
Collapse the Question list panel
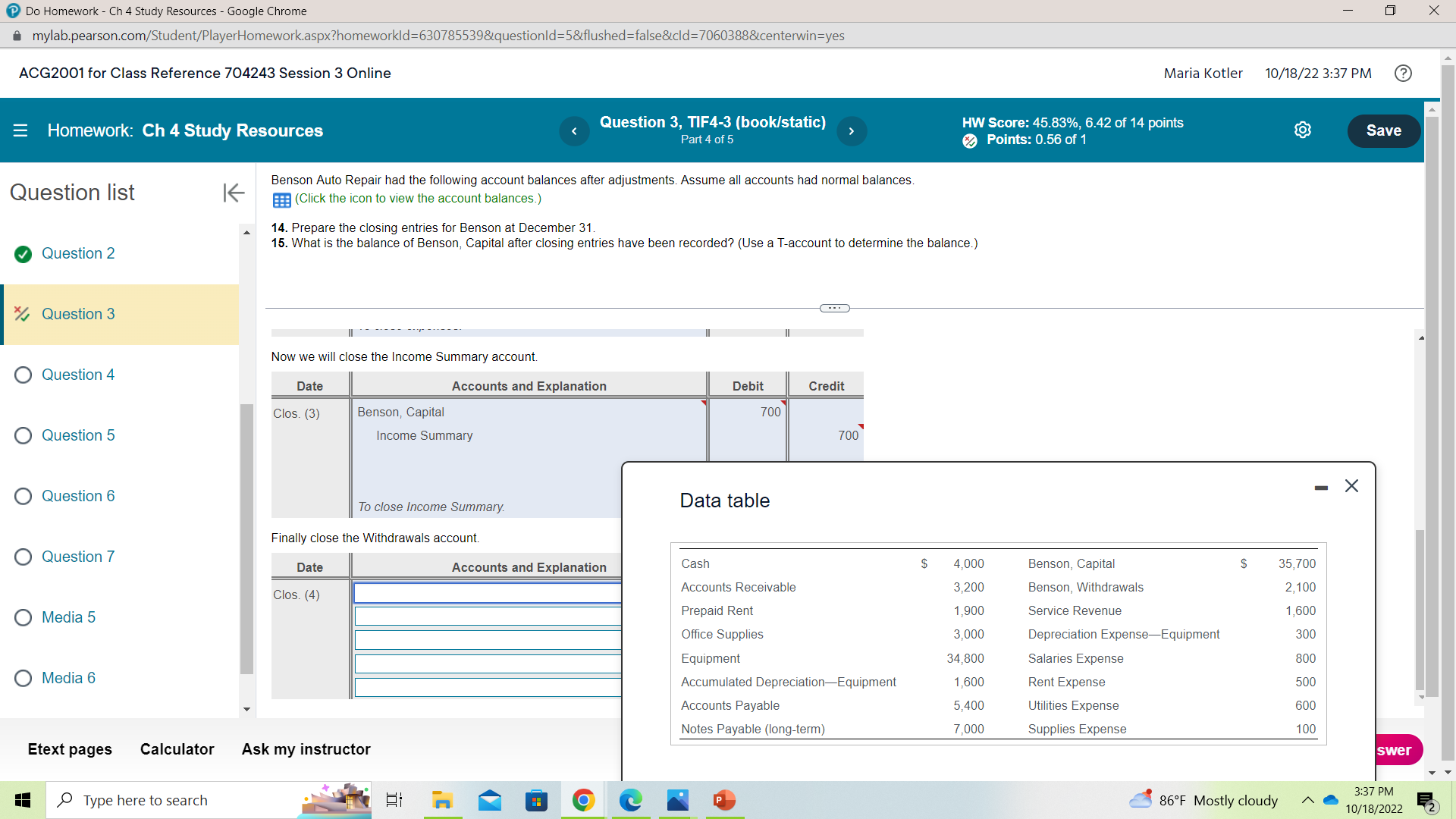click(234, 193)
